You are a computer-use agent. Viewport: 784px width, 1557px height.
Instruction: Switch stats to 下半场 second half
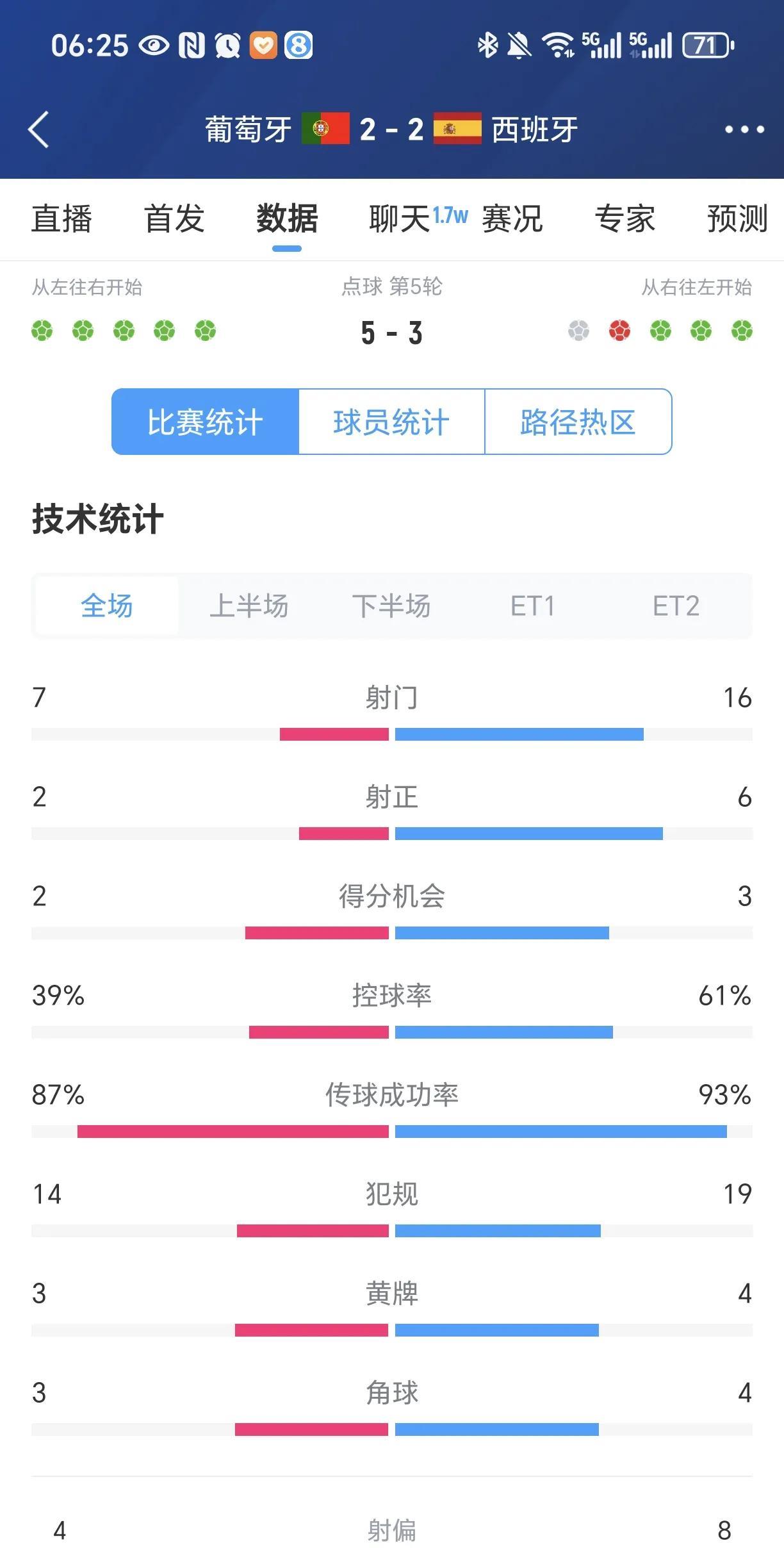[391, 605]
